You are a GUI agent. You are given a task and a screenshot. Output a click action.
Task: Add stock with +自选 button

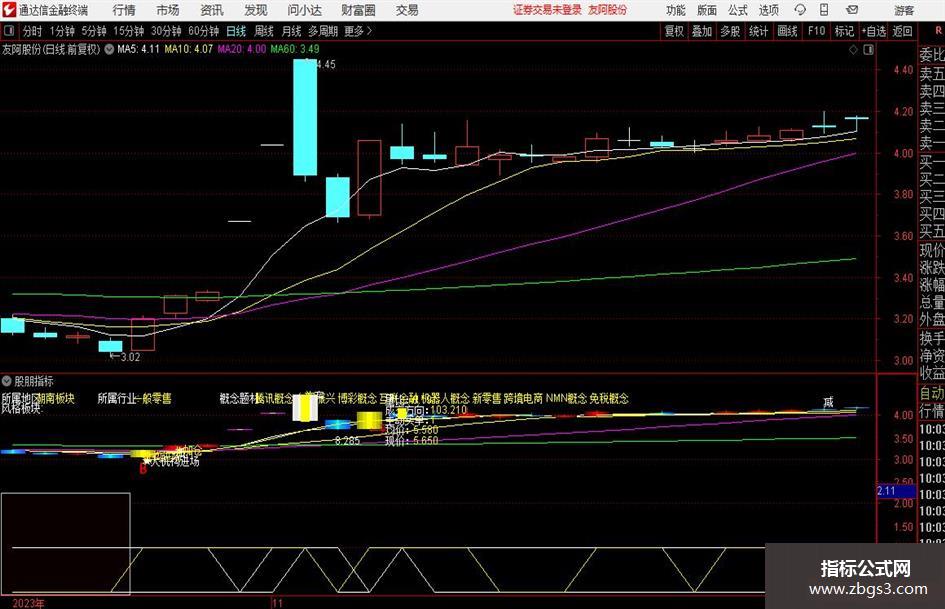[874, 31]
